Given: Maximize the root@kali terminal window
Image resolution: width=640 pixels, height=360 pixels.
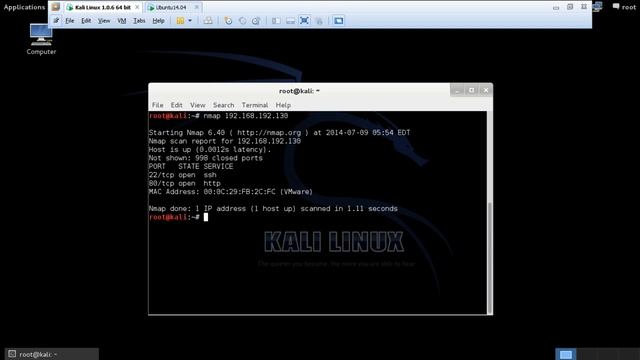Looking at the screenshot, I should [x=471, y=90].
